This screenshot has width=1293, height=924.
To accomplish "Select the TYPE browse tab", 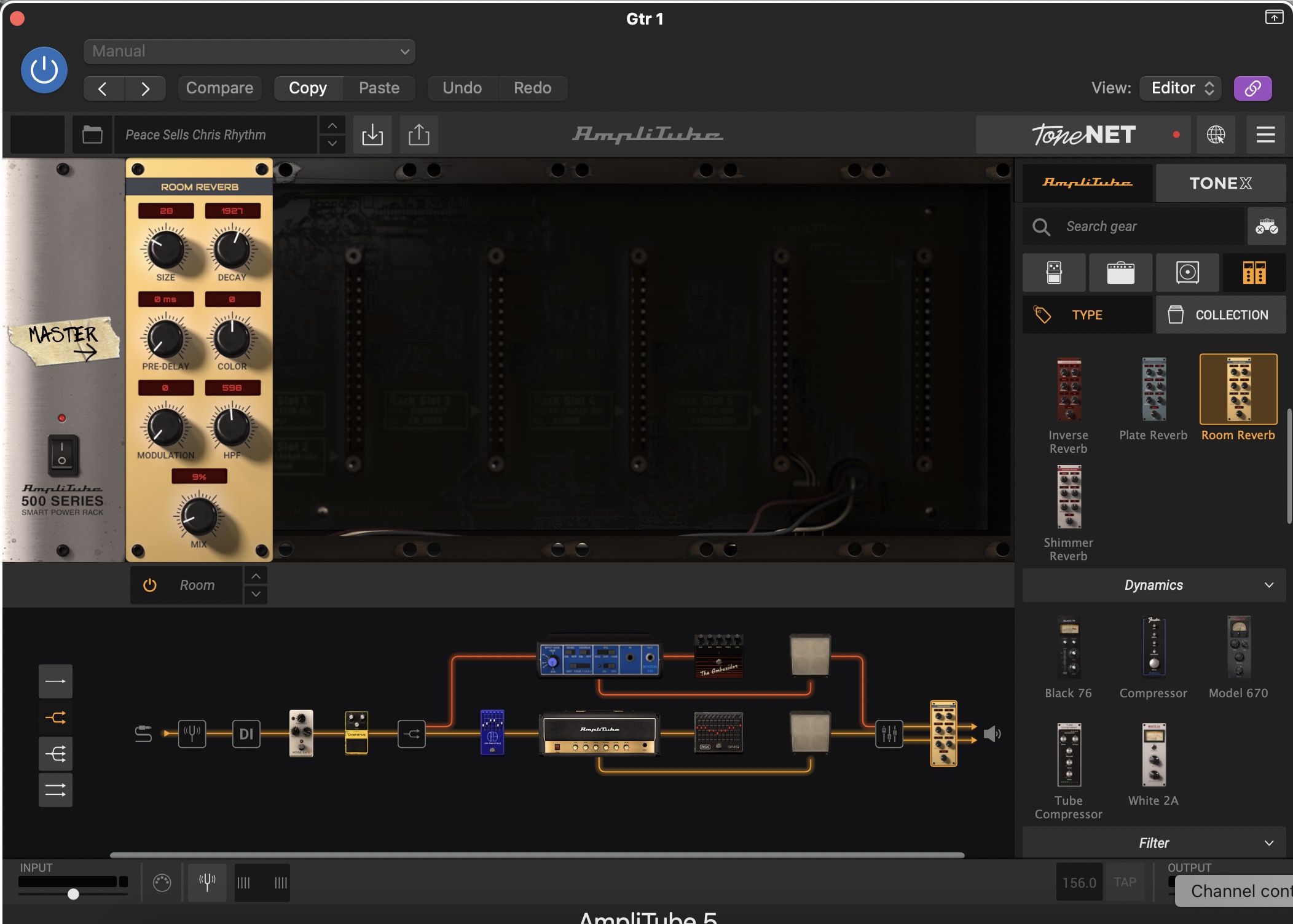I will [1087, 315].
